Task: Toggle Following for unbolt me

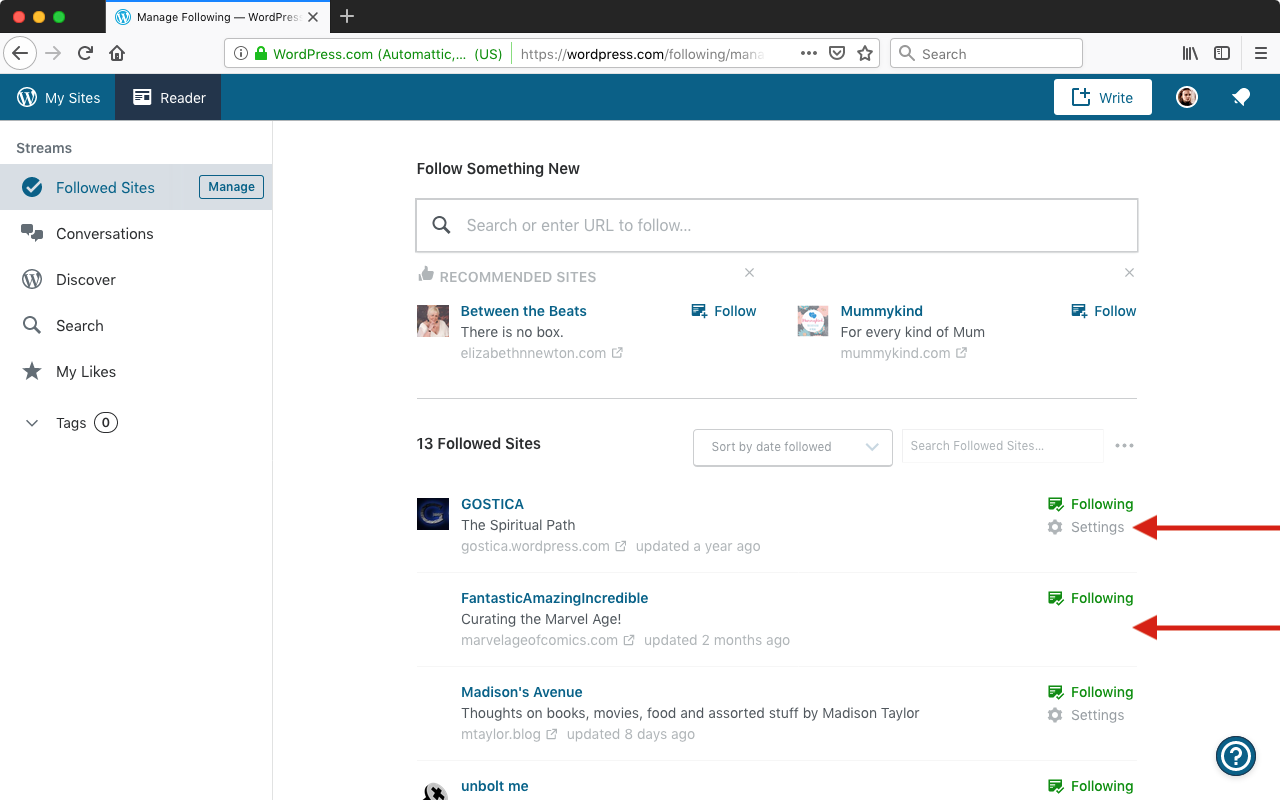Action: (x=1090, y=786)
